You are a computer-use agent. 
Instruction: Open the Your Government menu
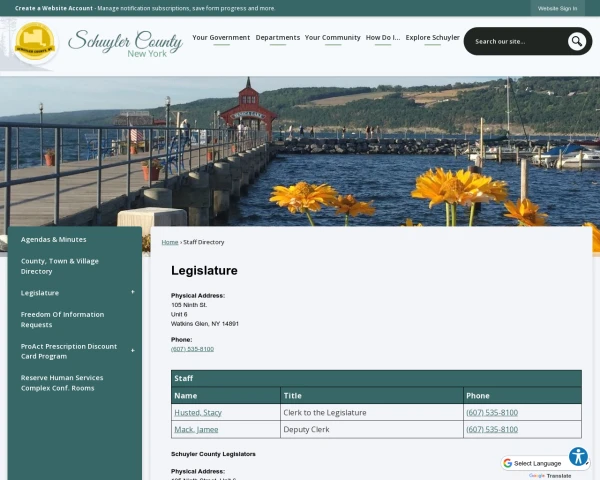221,38
